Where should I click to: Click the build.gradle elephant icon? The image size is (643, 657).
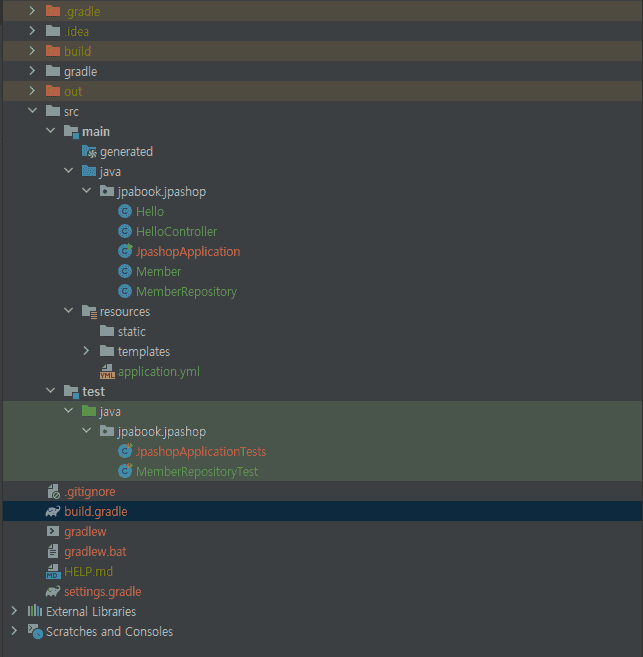pos(53,511)
